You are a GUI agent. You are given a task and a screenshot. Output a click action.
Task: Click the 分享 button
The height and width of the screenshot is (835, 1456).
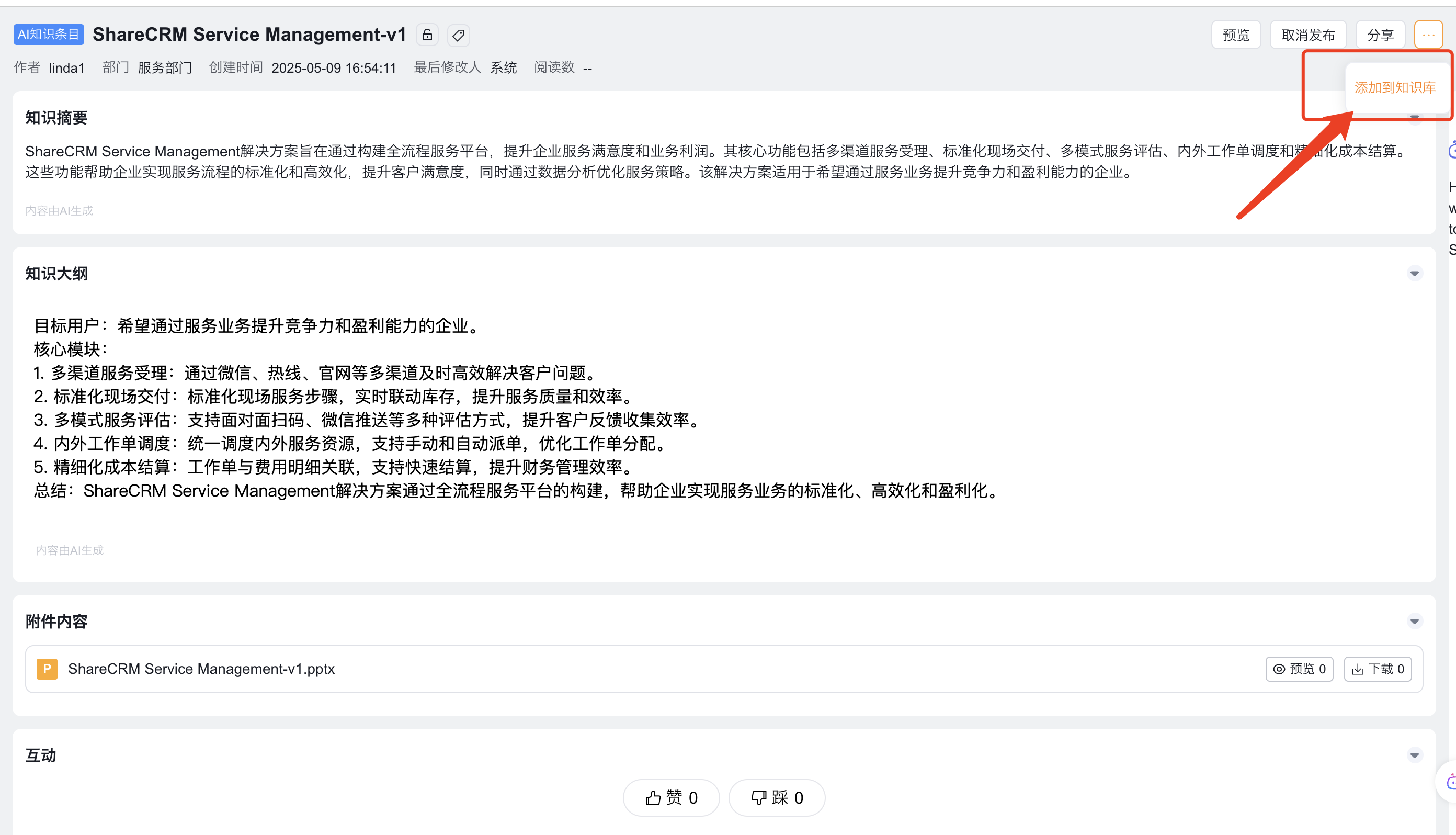click(x=1380, y=35)
